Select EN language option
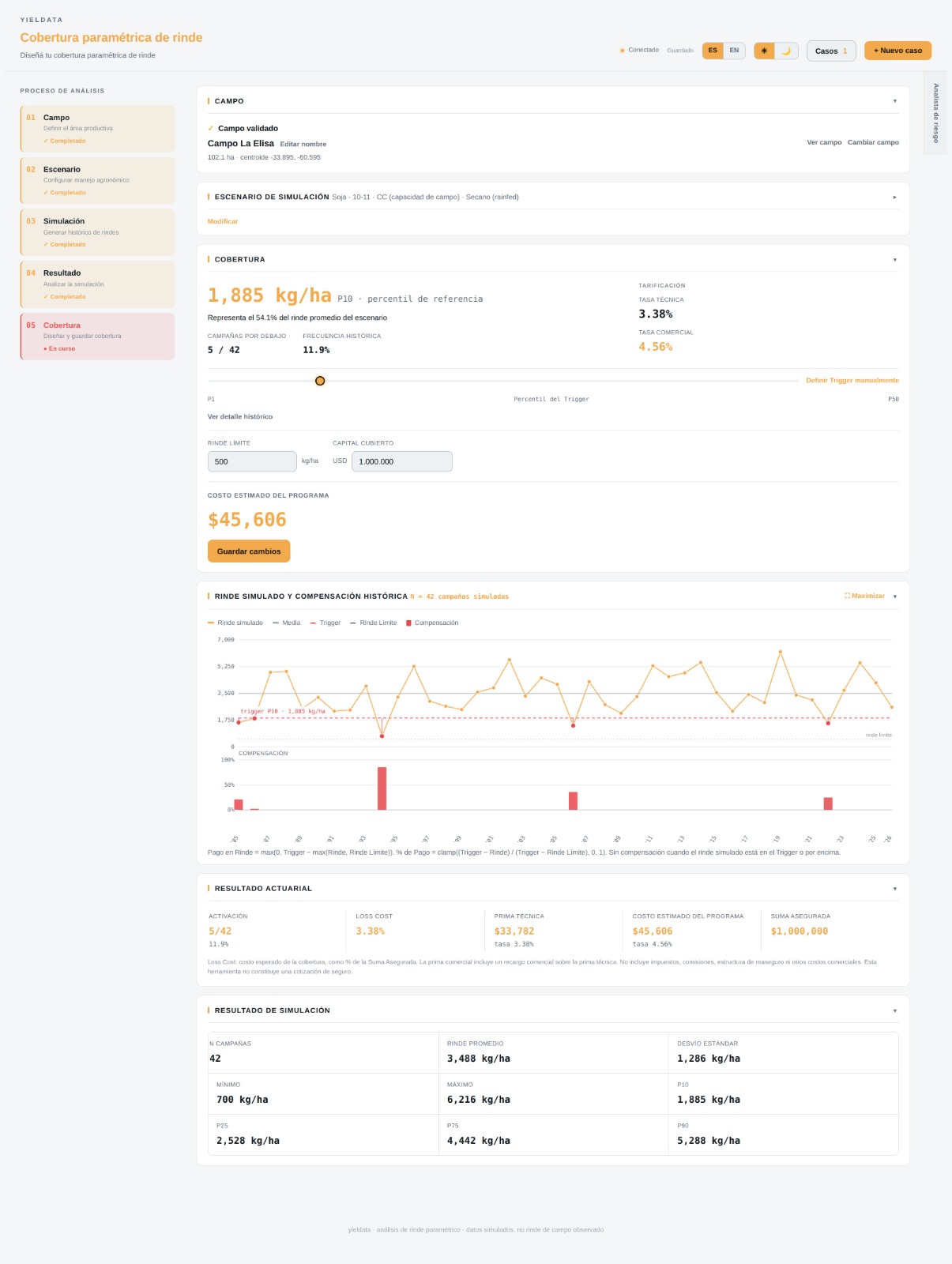Screen dimensions: 952x1264 click(734, 51)
